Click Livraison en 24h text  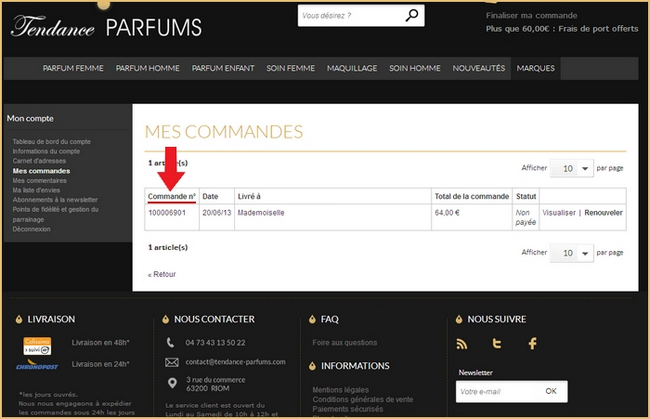coord(100,364)
